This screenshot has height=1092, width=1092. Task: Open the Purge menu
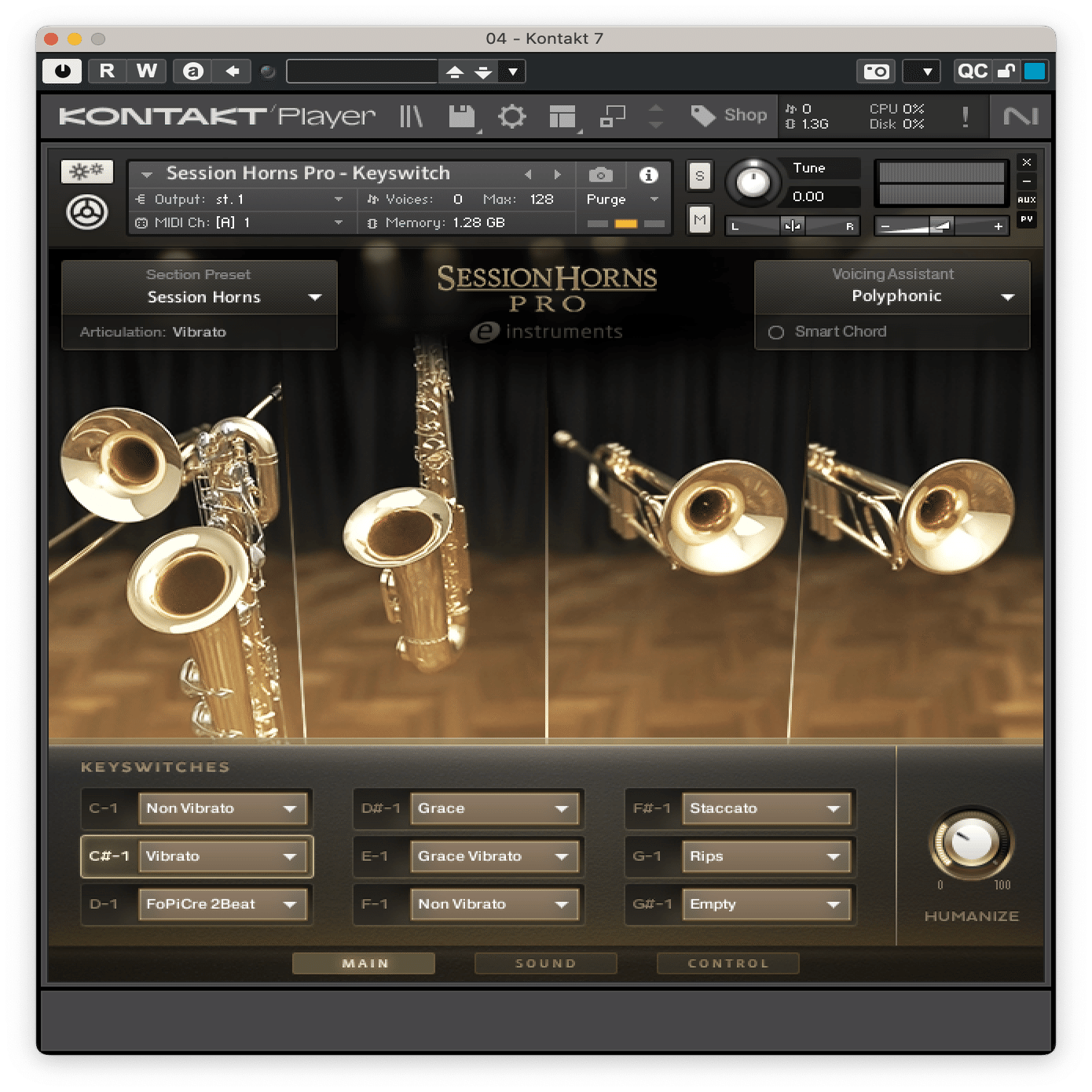click(x=623, y=200)
